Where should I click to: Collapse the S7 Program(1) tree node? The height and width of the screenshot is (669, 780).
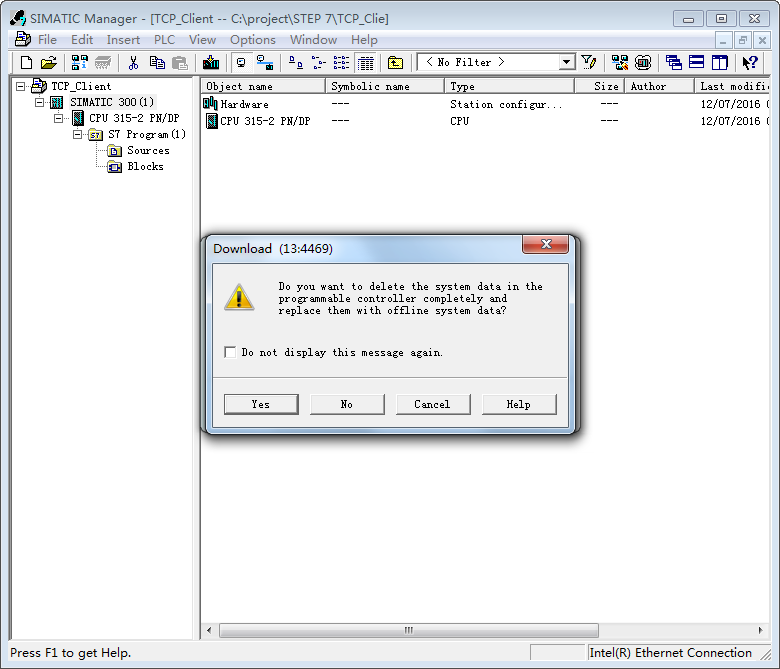coord(77,134)
